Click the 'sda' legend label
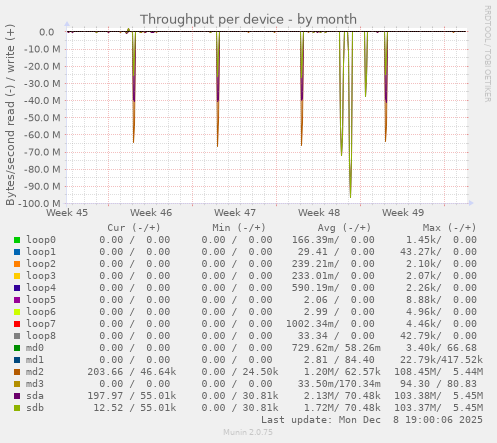 [x=35, y=396]
